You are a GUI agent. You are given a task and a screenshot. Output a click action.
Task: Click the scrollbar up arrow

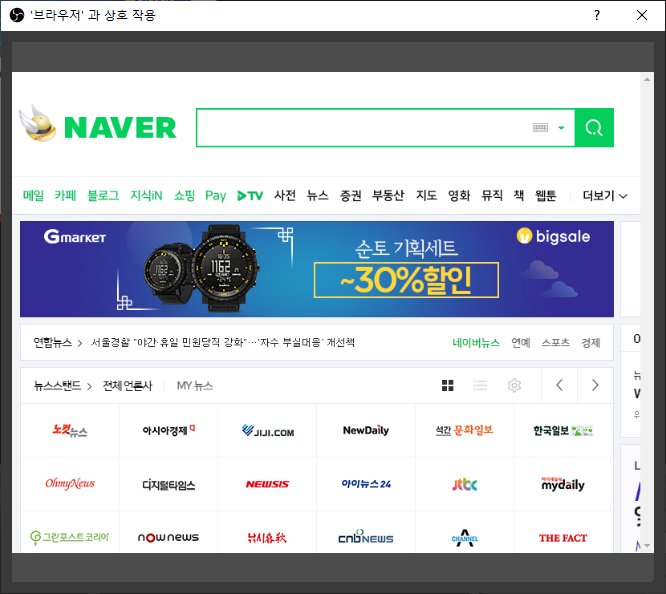pos(647,79)
